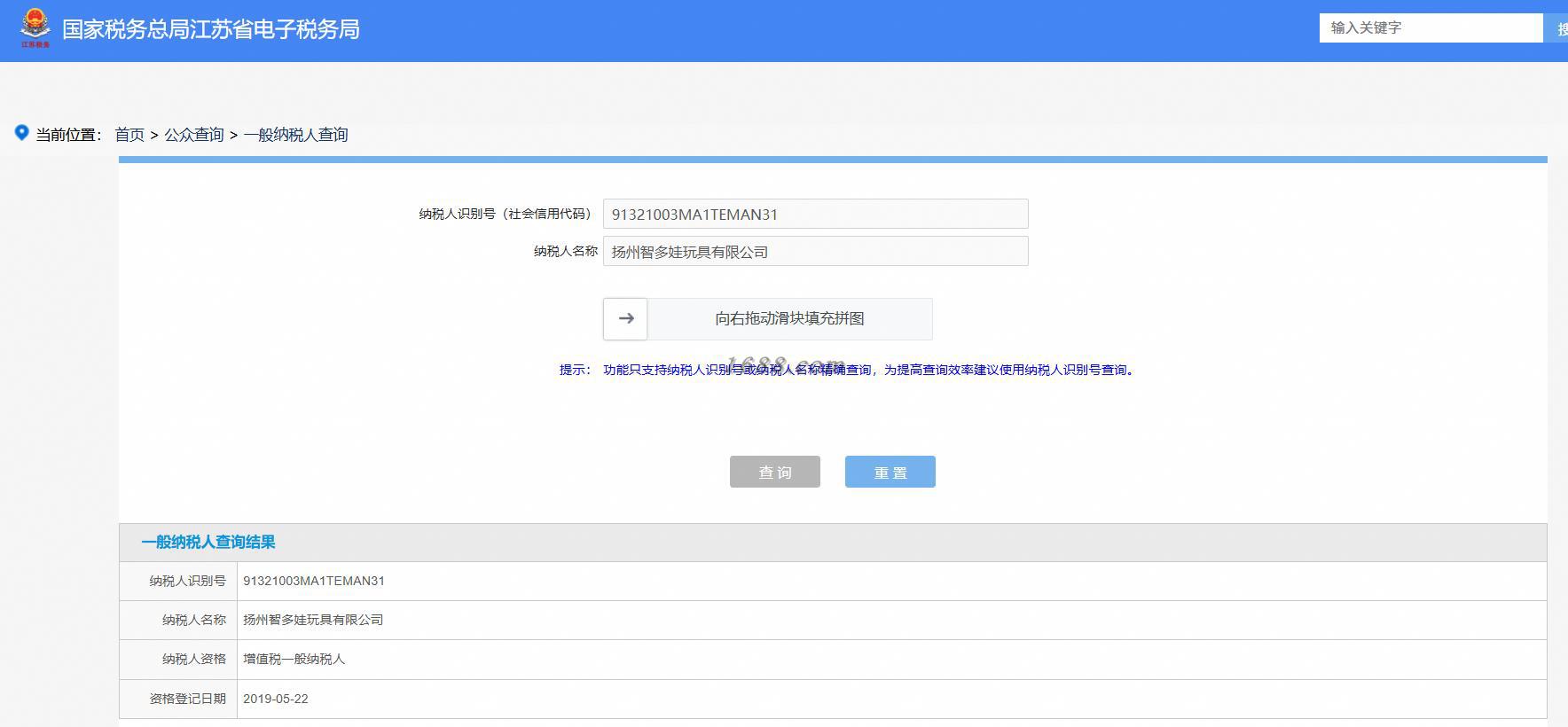Click the 纳税人识别号 result row label

(x=188, y=581)
